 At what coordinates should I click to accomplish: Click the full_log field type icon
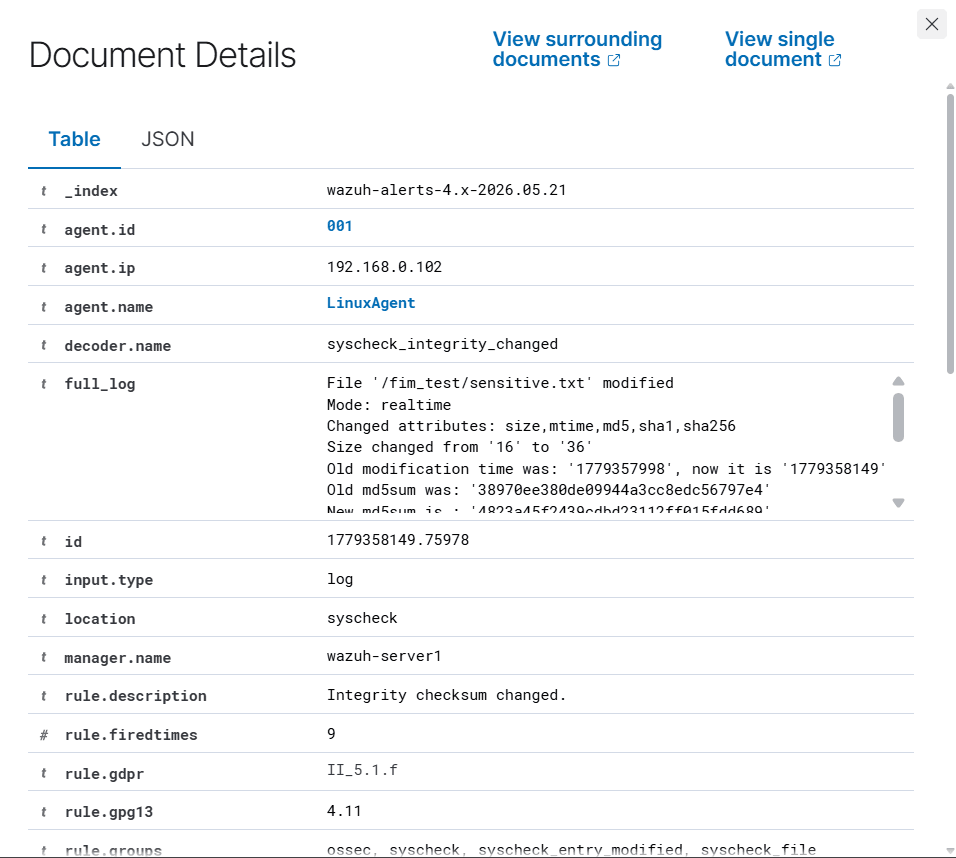(x=44, y=384)
